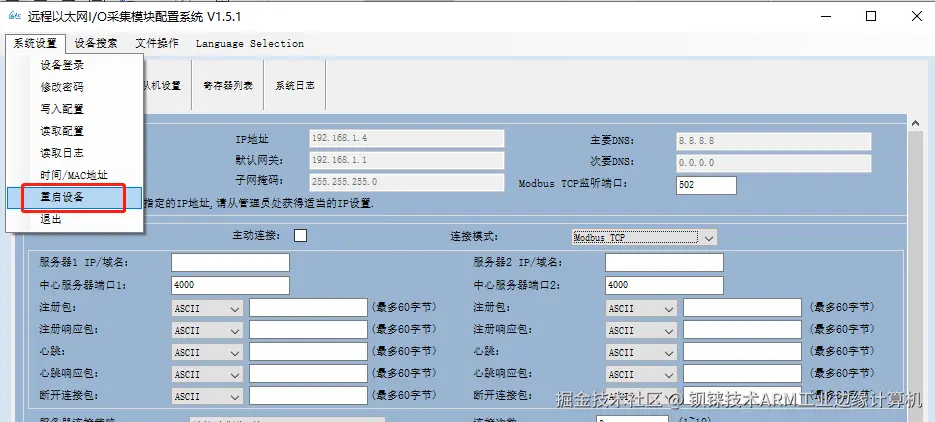The height and width of the screenshot is (422, 935).
Task: Open server 2 注册响应包 ASCII dropdown
Action: tap(641, 330)
